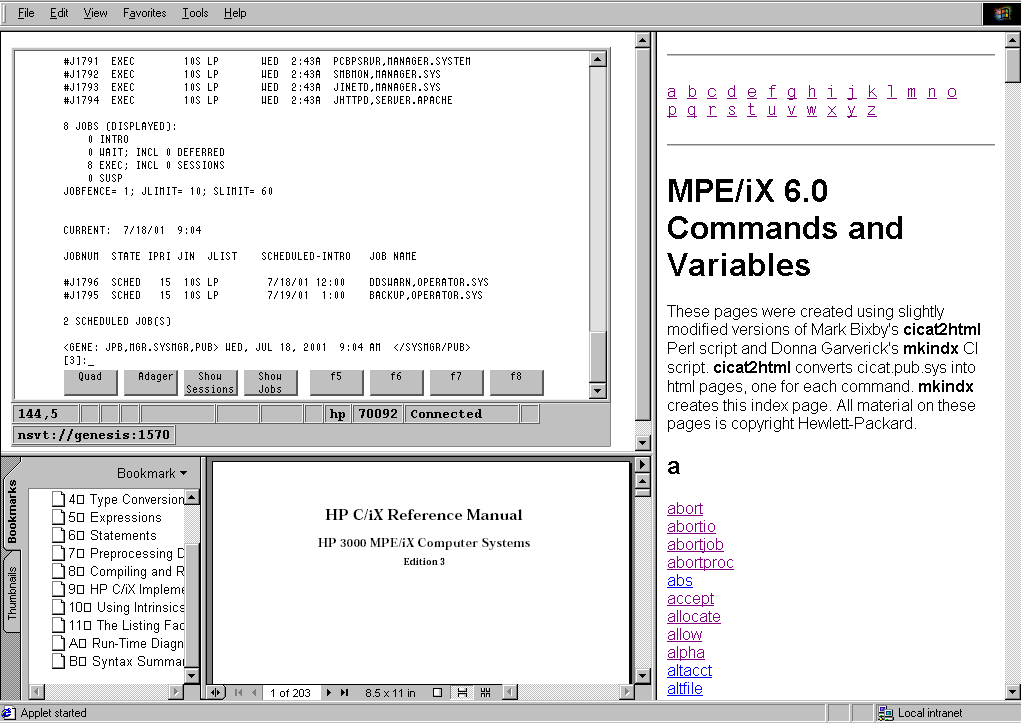Image resolution: width=1021 pixels, height=723 pixels.
Task: Click the terminal vertical scrollbar thumb
Action: tap(598, 356)
